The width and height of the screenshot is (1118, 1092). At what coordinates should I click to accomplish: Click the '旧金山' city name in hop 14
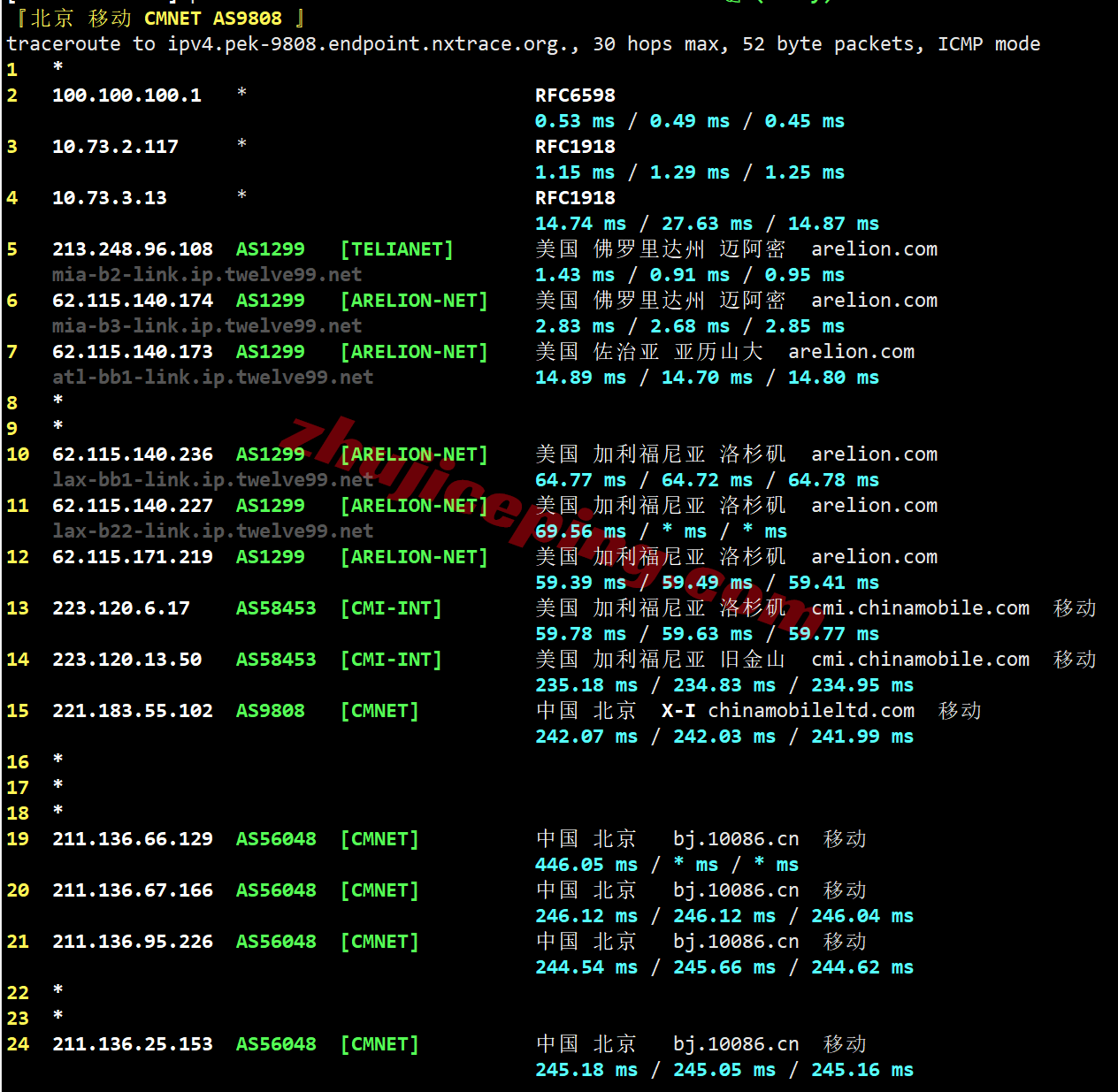(753, 660)
